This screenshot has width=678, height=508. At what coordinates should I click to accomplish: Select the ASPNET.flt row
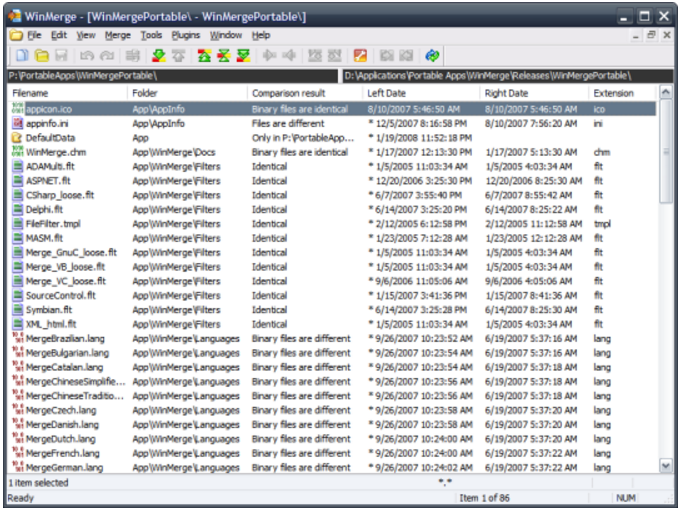pyautogui.click(x=332, y=181)
